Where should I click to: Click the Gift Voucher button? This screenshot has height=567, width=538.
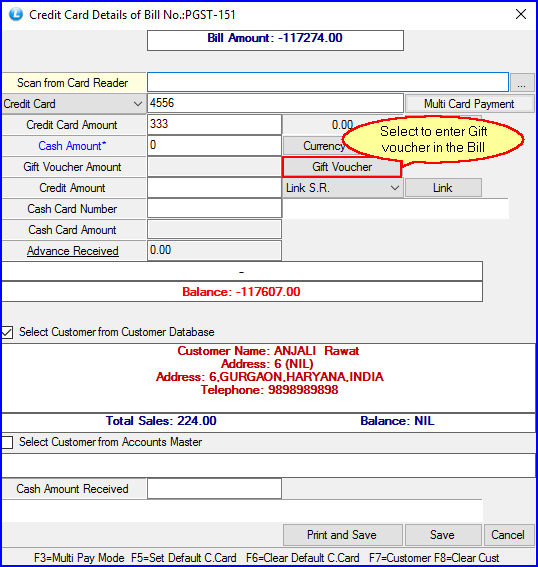(x=342, y=167)
